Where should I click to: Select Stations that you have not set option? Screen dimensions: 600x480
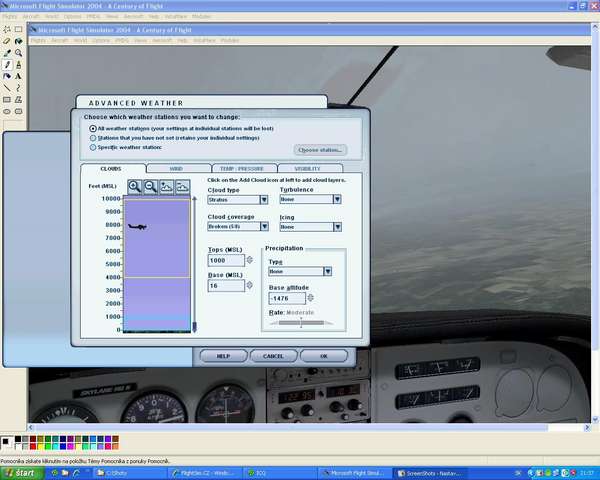(93, 138)
